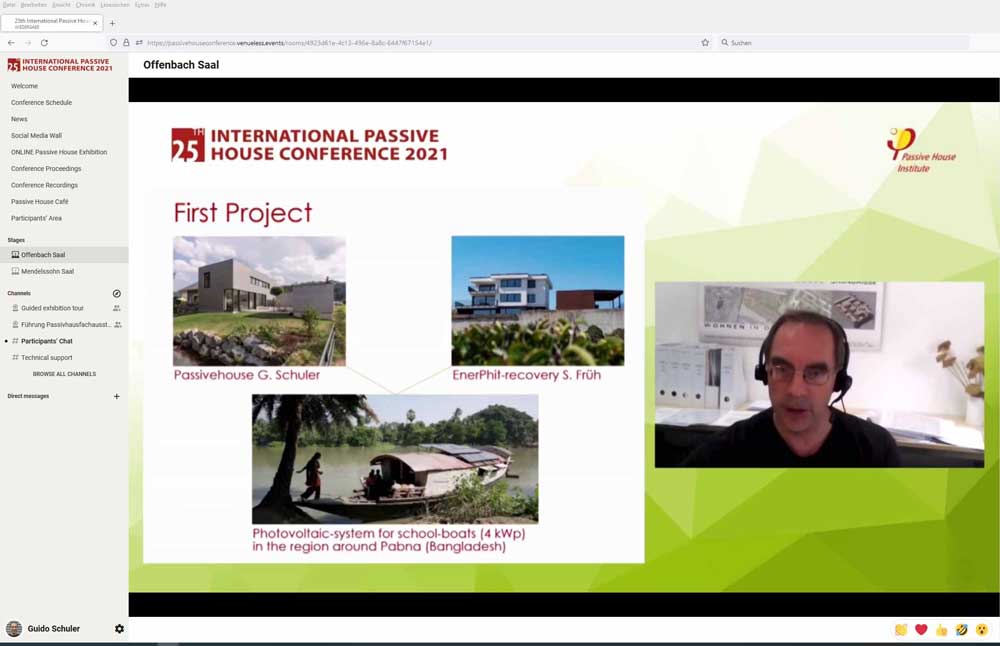Open the Chronik browser menu
The width and height of the screenshot is (1000, 646).
[x=85, y=5]
